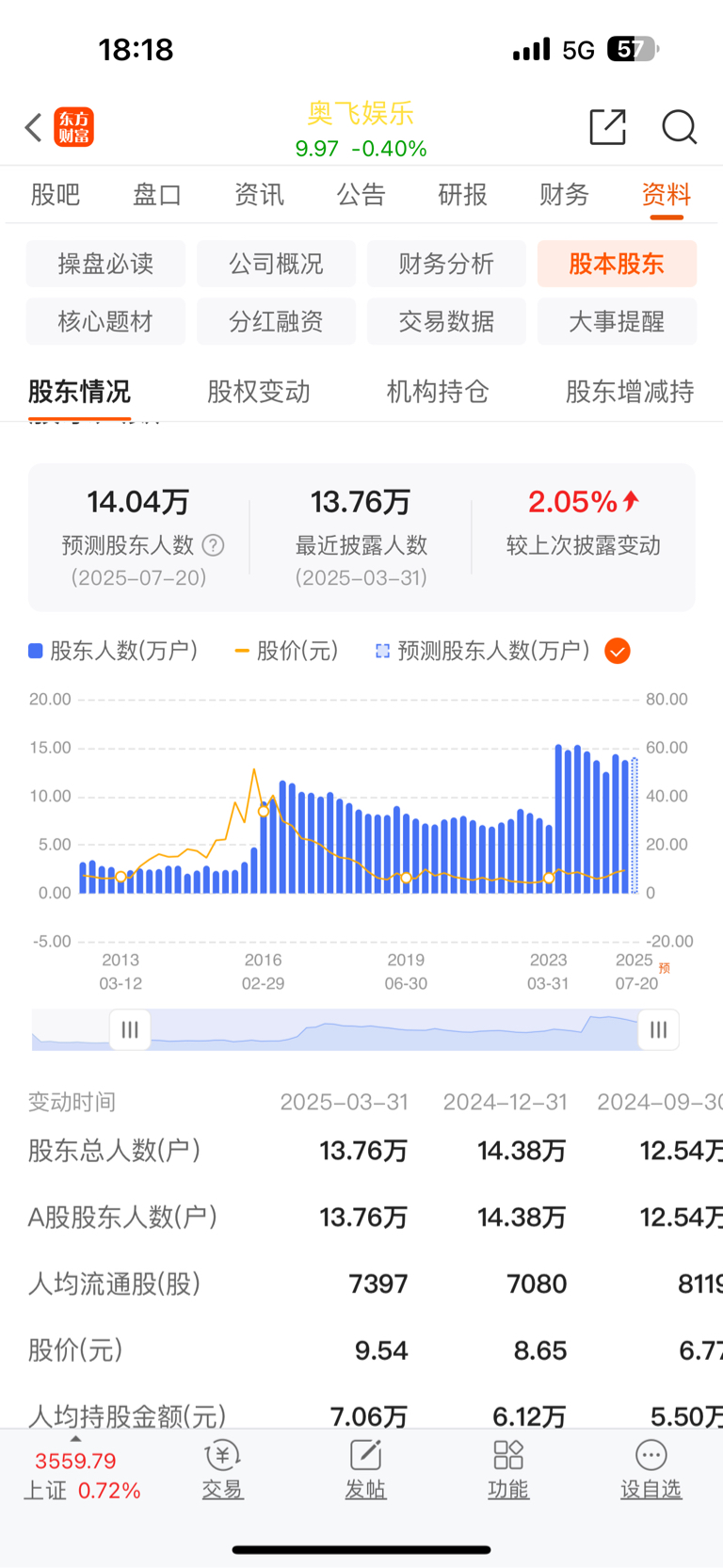Switch to the 公告 tab
Screen dimensions: 723x1568
tap(361, 195)
